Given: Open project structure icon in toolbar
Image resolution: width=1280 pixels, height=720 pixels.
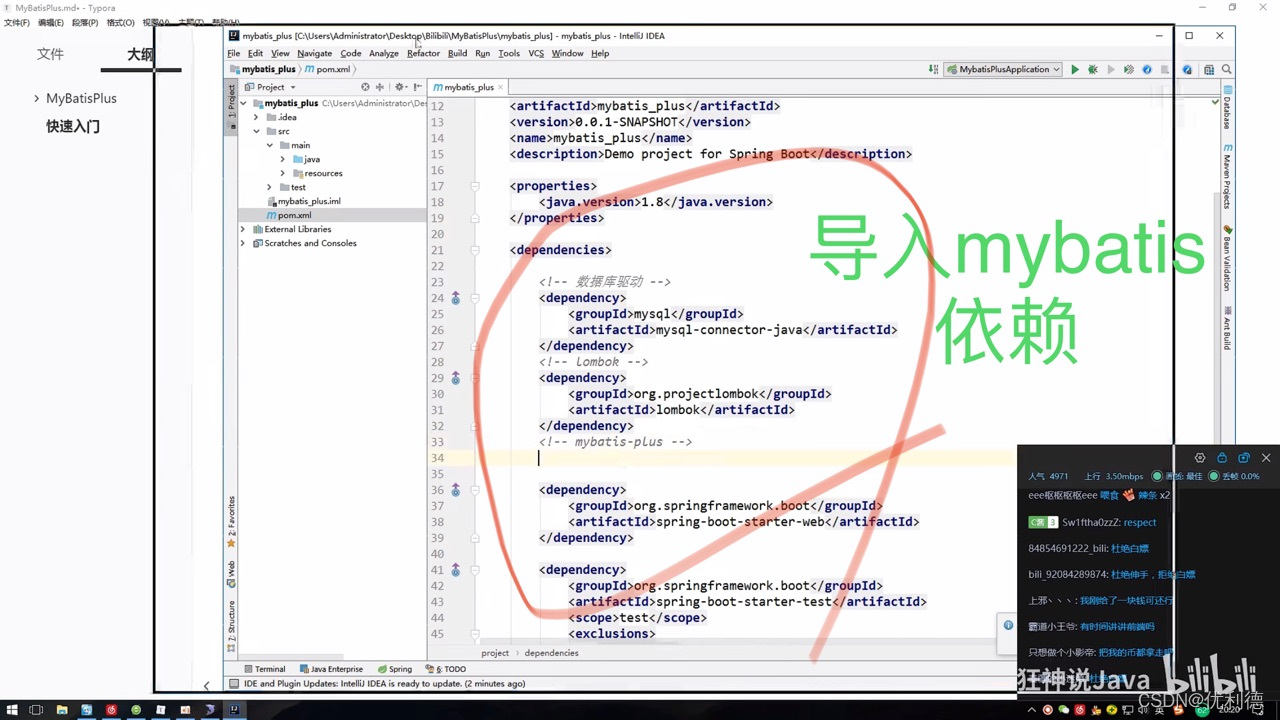Looking at the screenshot, I should coord(1209,70).
